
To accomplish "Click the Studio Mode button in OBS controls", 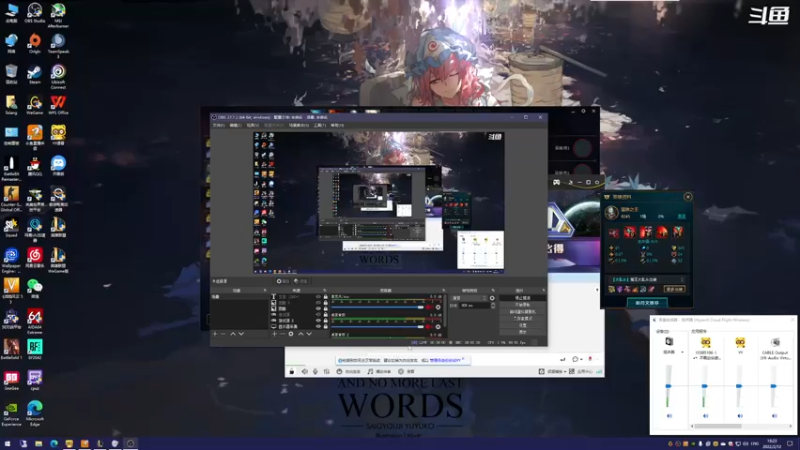I will 522,318.
